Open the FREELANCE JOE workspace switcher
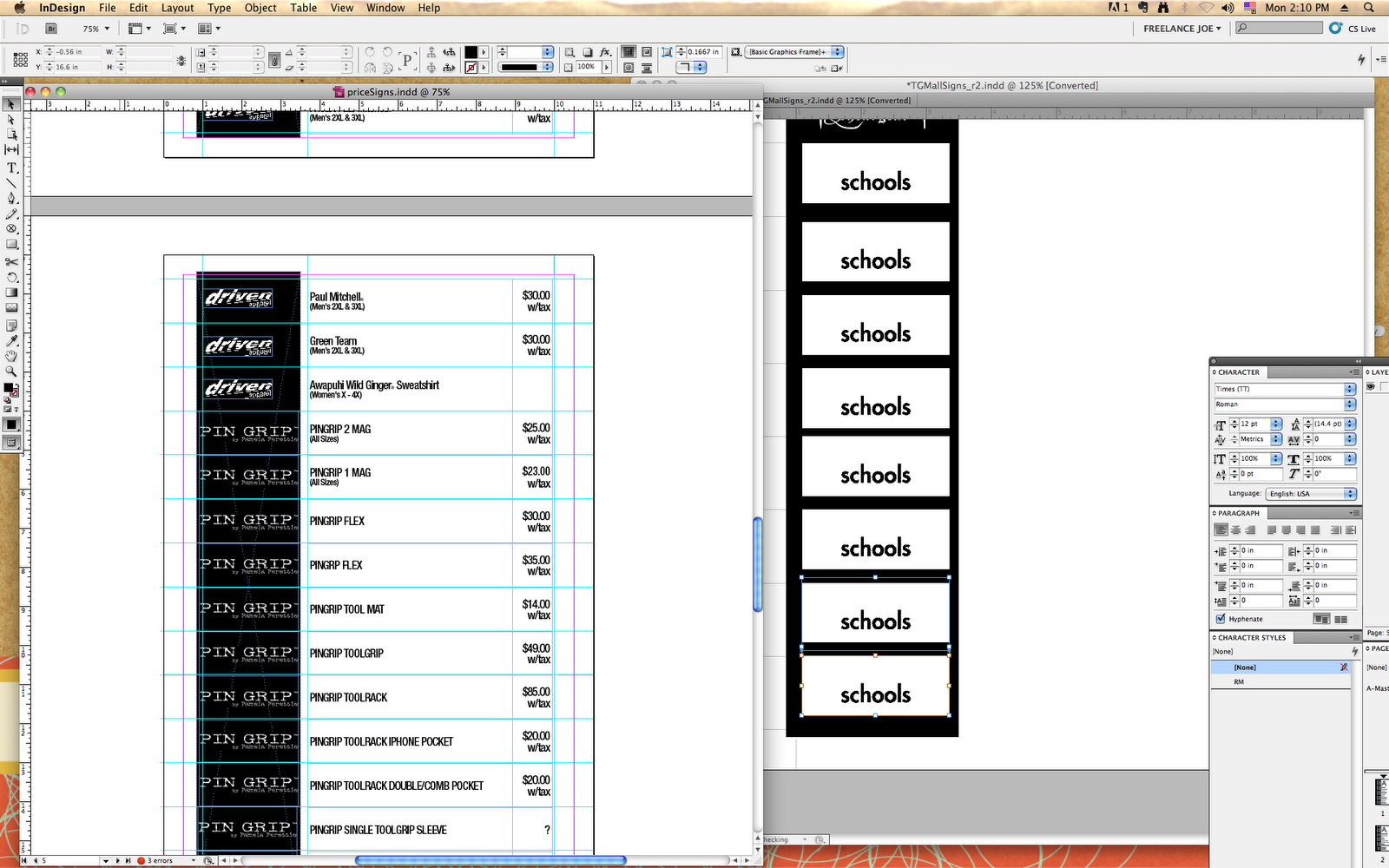 (1182, 29)
